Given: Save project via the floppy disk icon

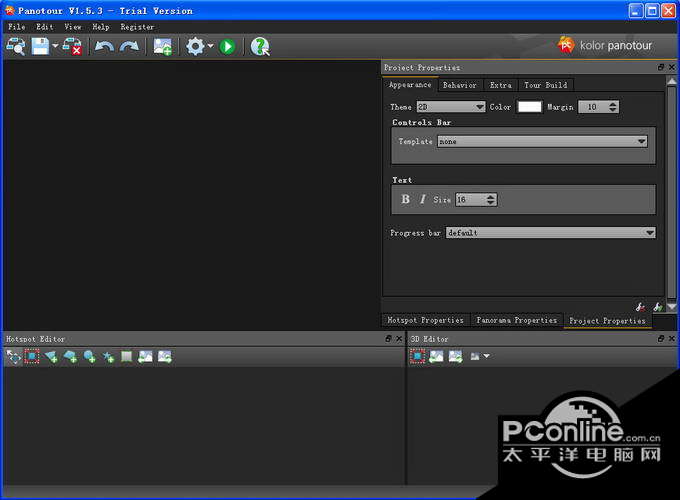Looking at the screenshot, I should 40,46.
